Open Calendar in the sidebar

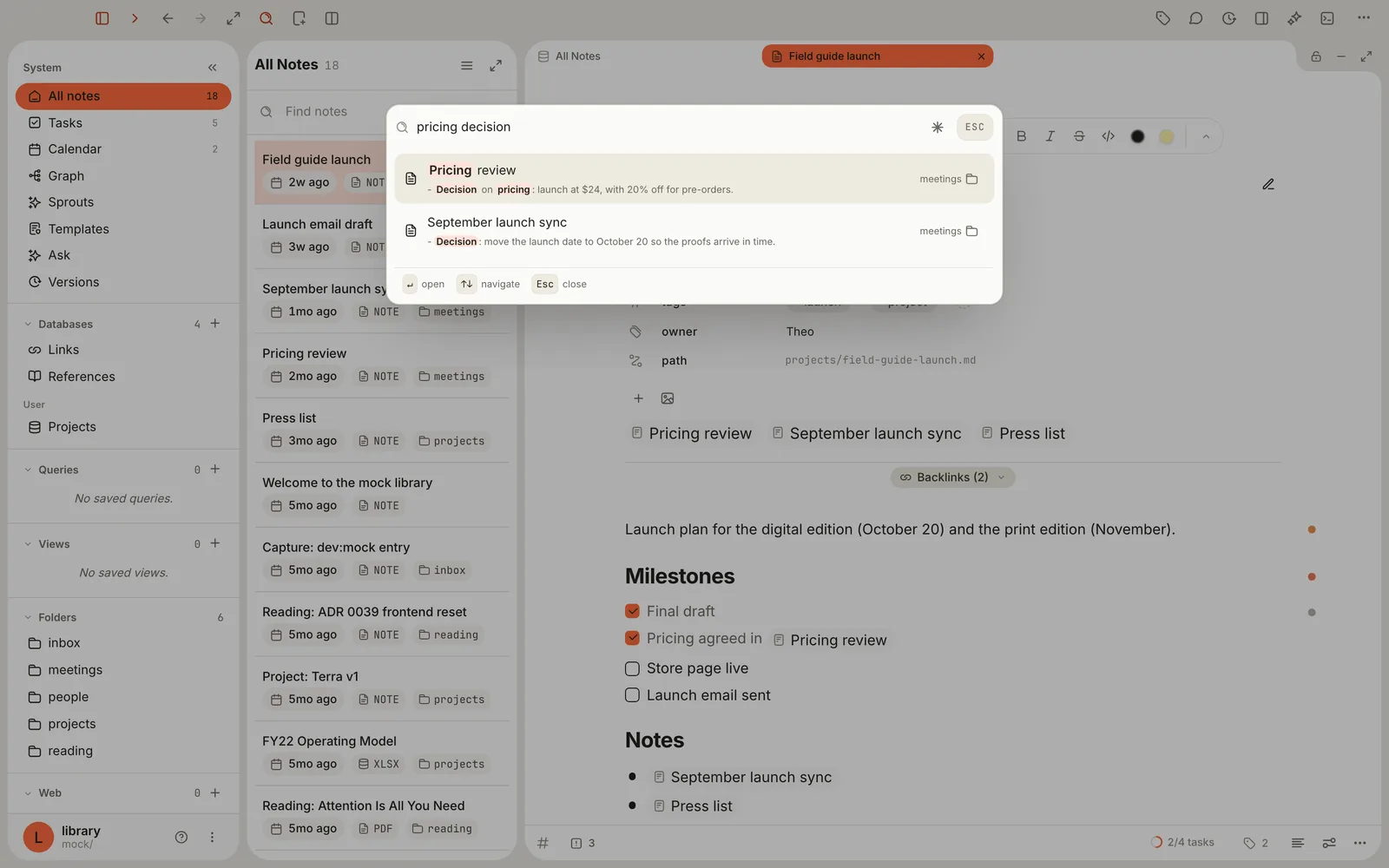[x=123, y=149]
